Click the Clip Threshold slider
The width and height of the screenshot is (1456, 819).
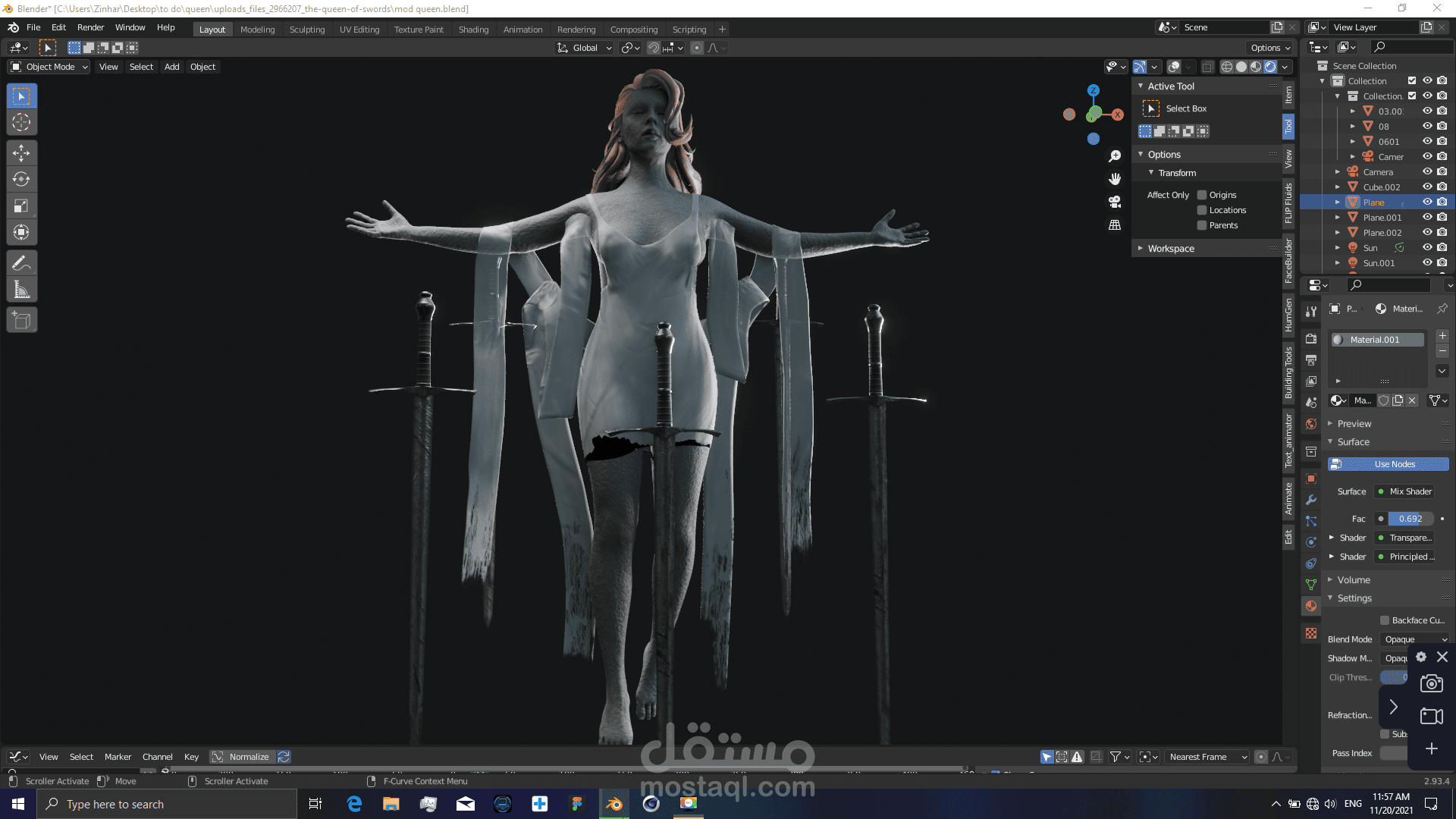1394,677
